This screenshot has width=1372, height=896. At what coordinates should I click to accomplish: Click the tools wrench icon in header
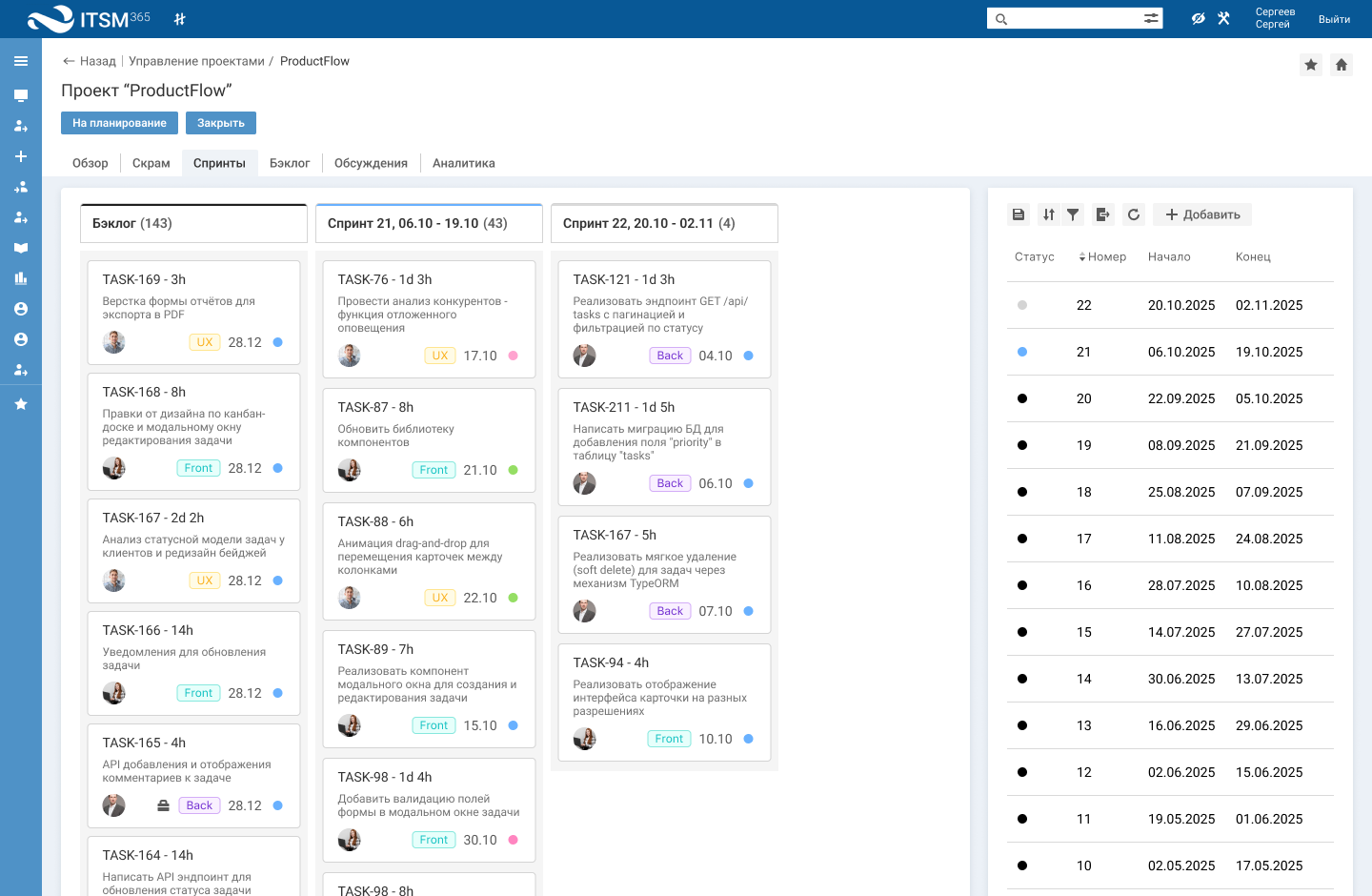tap(1224, 18)
